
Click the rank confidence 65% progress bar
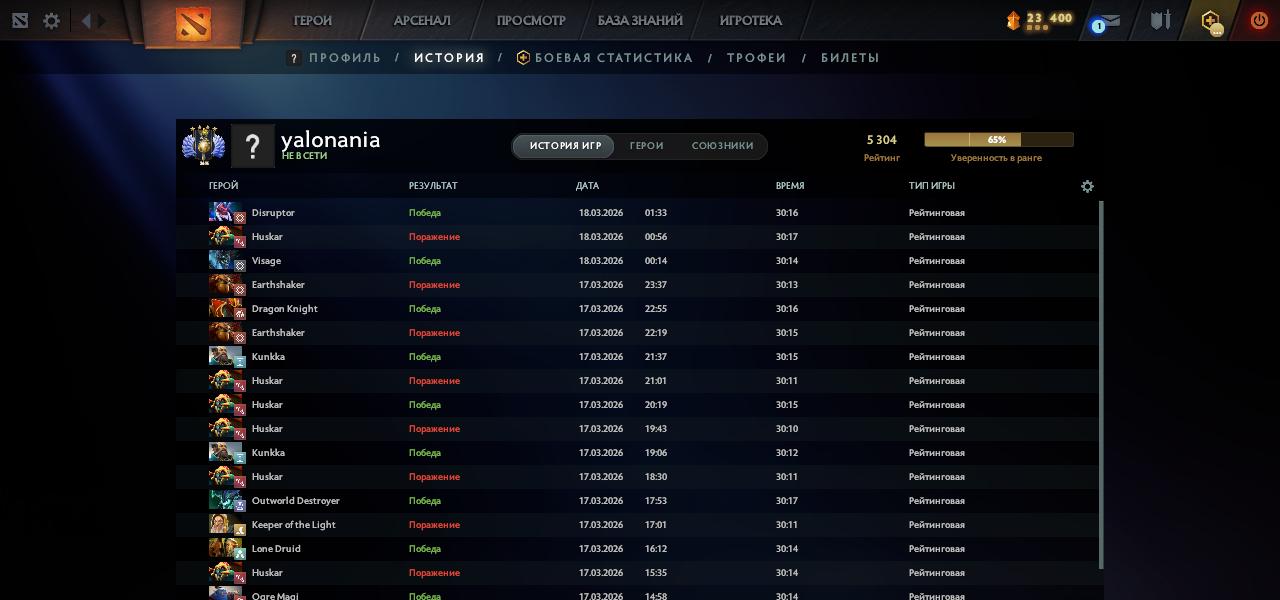[x=998, y=140]
